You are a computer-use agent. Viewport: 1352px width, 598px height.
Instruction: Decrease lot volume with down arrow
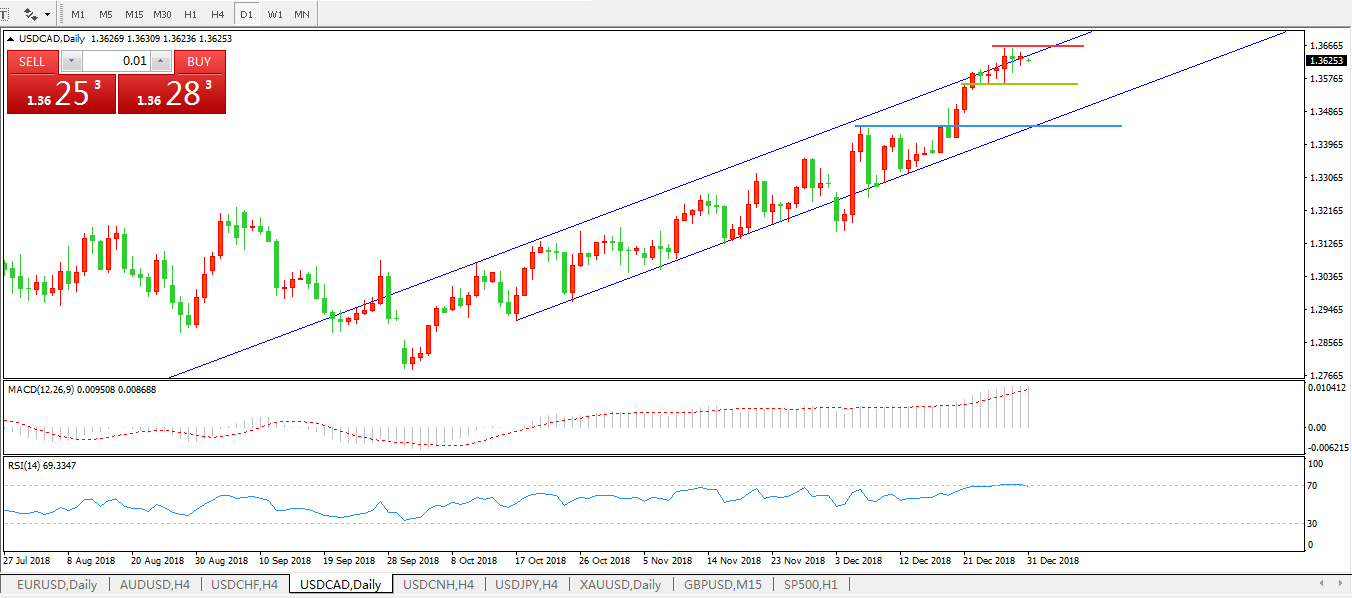point(71,61)
